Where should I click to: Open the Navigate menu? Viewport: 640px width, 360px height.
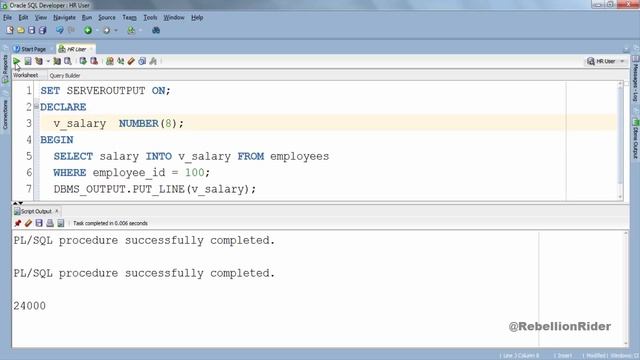[x=64, y=18]
